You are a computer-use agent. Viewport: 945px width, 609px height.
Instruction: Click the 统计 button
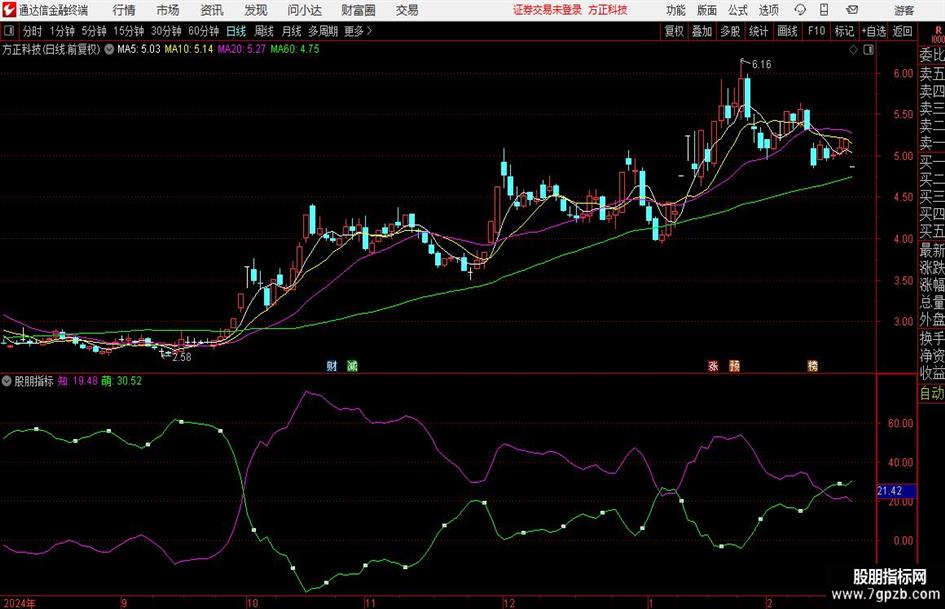[x=758, y=31]
